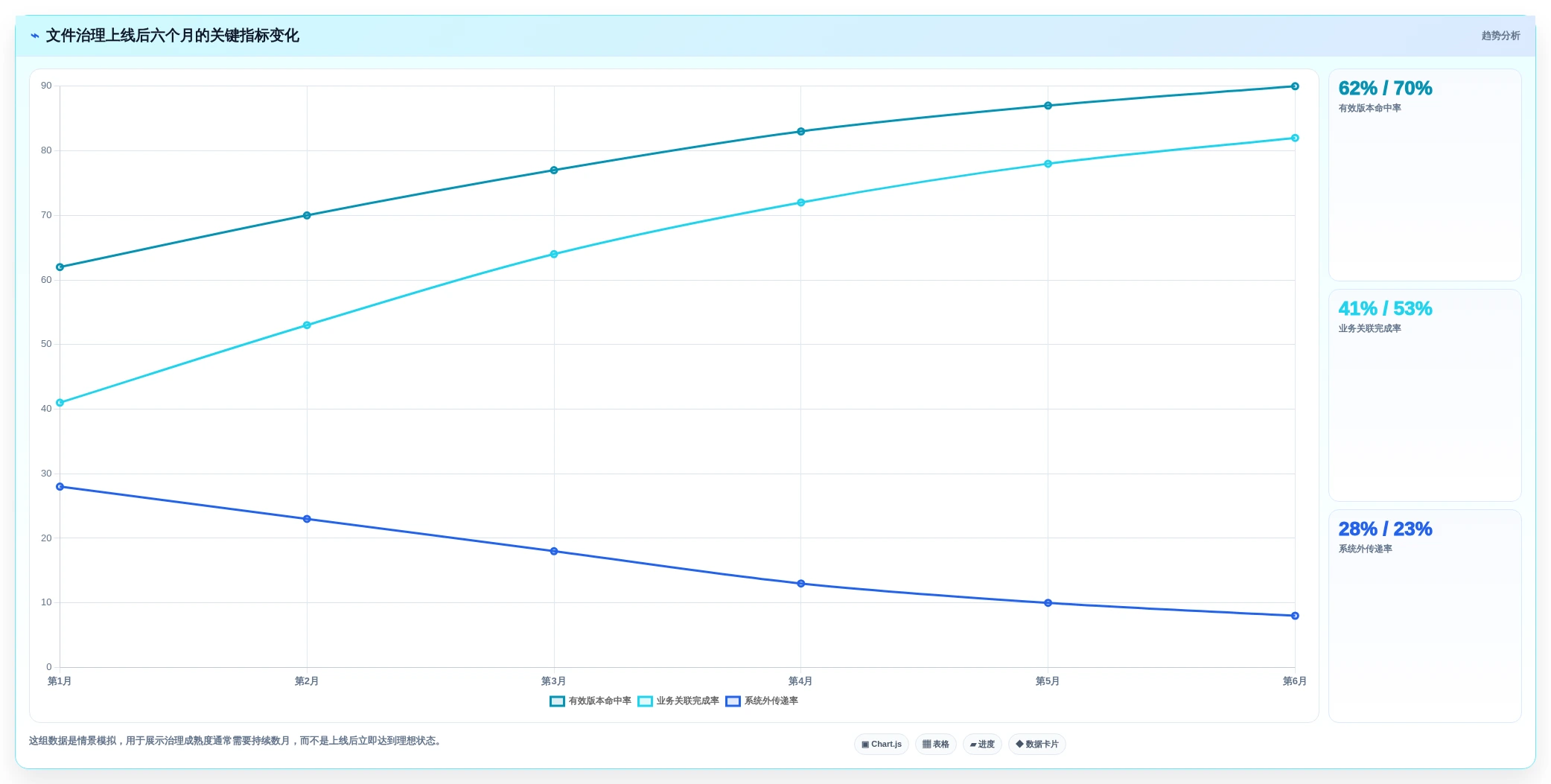This screenshot has height=784, width=1551.
Task: Click the footnote starting 这组数据是情景模拟
Action: click(x=237, y=741)
